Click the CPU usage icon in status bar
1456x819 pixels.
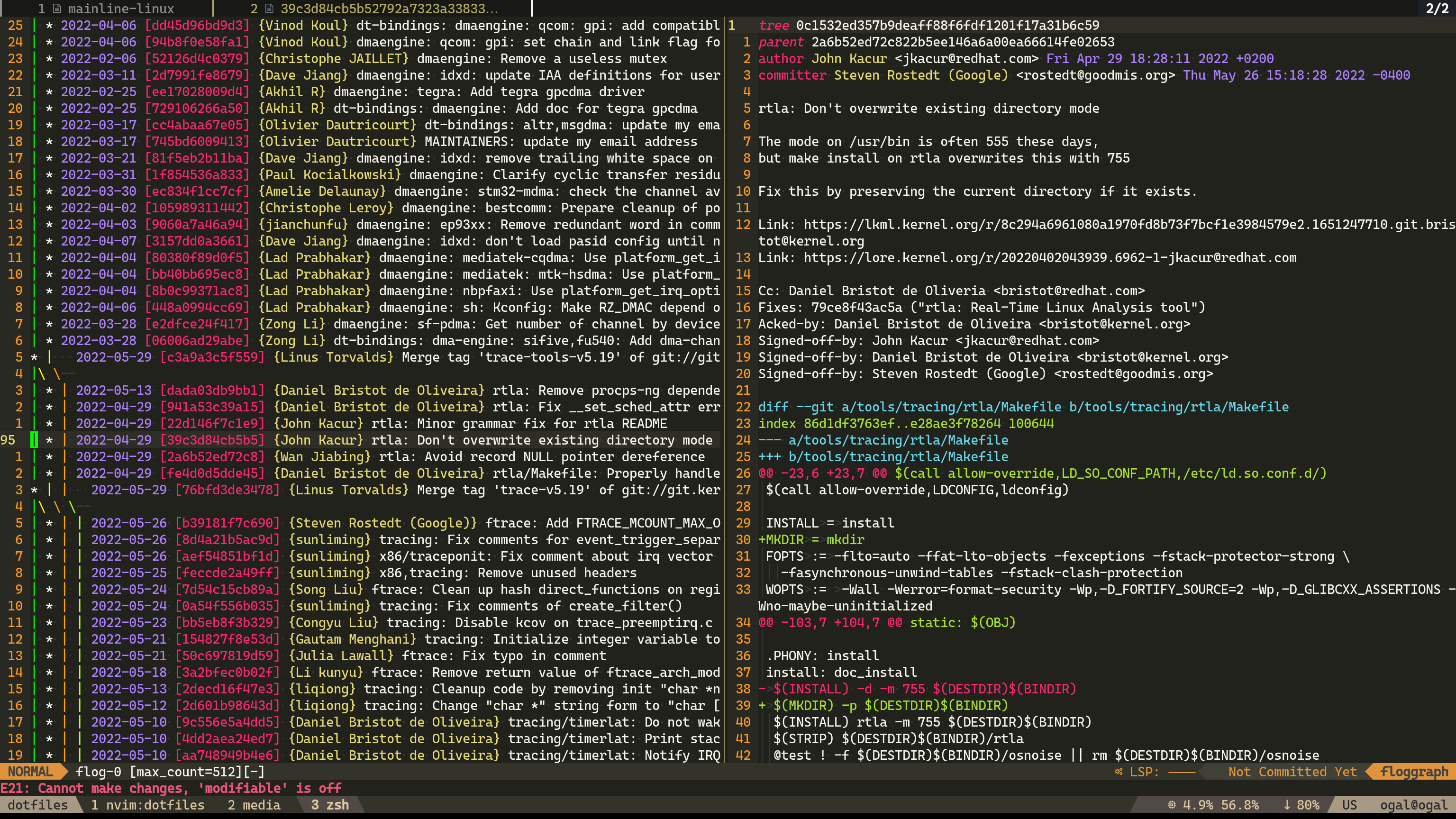point(1171,805)
